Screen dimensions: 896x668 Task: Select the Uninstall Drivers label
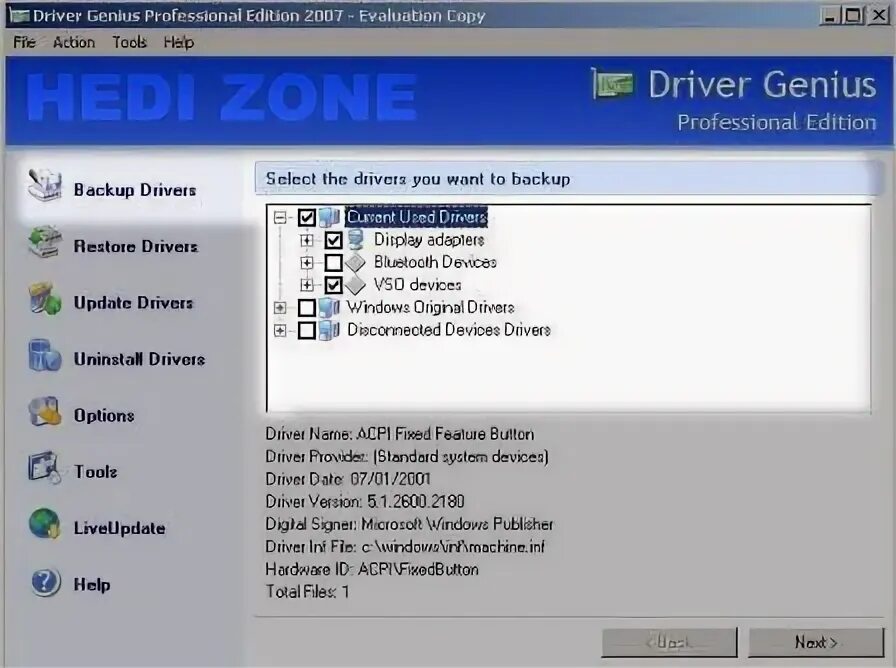(x=139, y=359)
